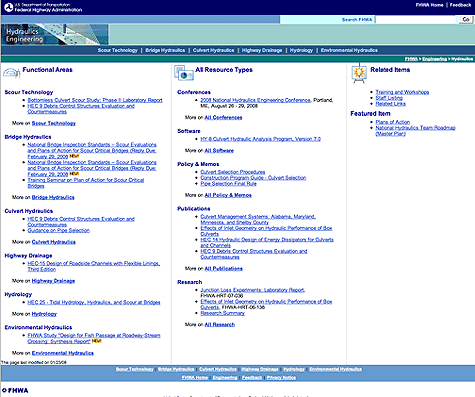The height and width of the screenshot is (397, 475).
Task: Click the DOT logo icon in header
Action: click(x=8, y=7)
